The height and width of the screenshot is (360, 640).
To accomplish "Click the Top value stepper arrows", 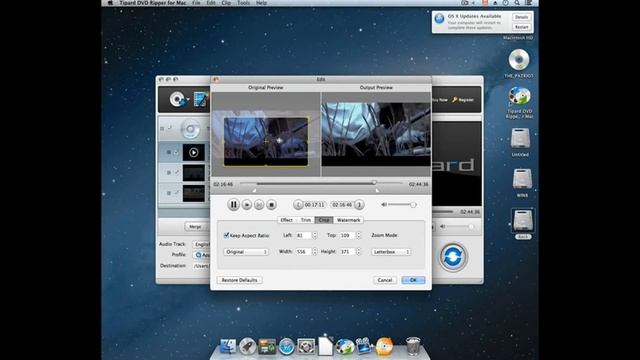I will click(358, 235).
